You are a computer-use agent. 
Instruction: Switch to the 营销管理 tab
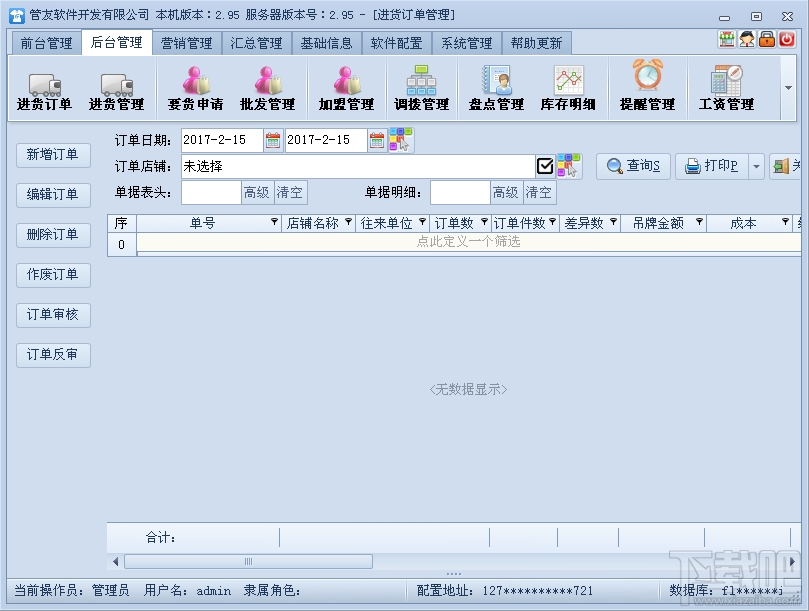[x=186, y=42]
